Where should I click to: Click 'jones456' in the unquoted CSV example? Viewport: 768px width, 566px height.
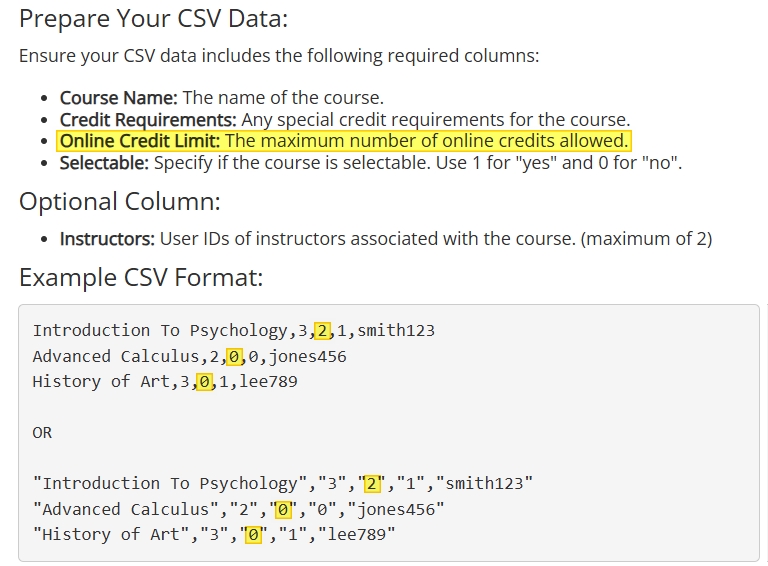pos(308,356)
